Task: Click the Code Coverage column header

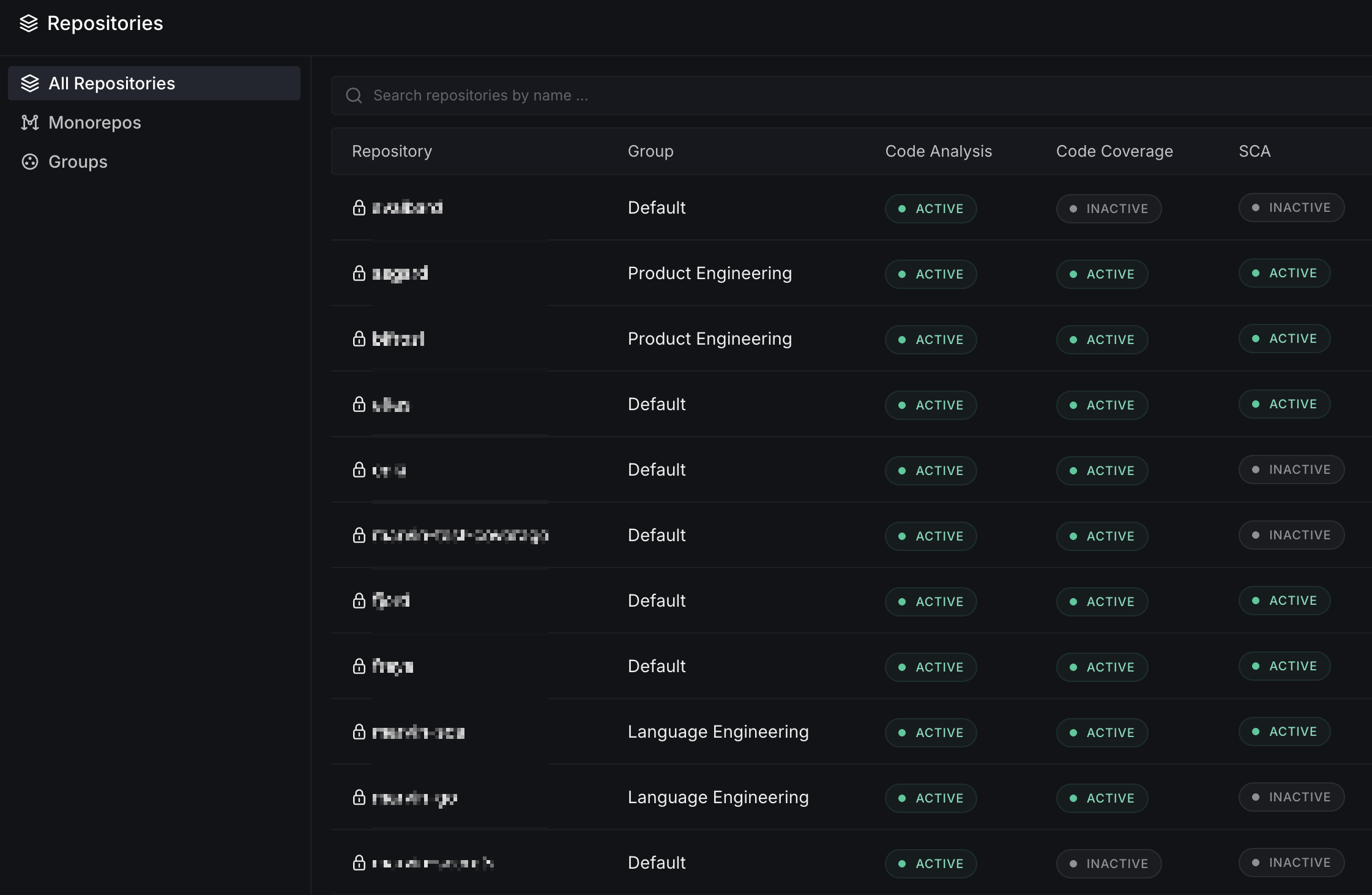Action: pyautogui.click(x=1114, y=151)
